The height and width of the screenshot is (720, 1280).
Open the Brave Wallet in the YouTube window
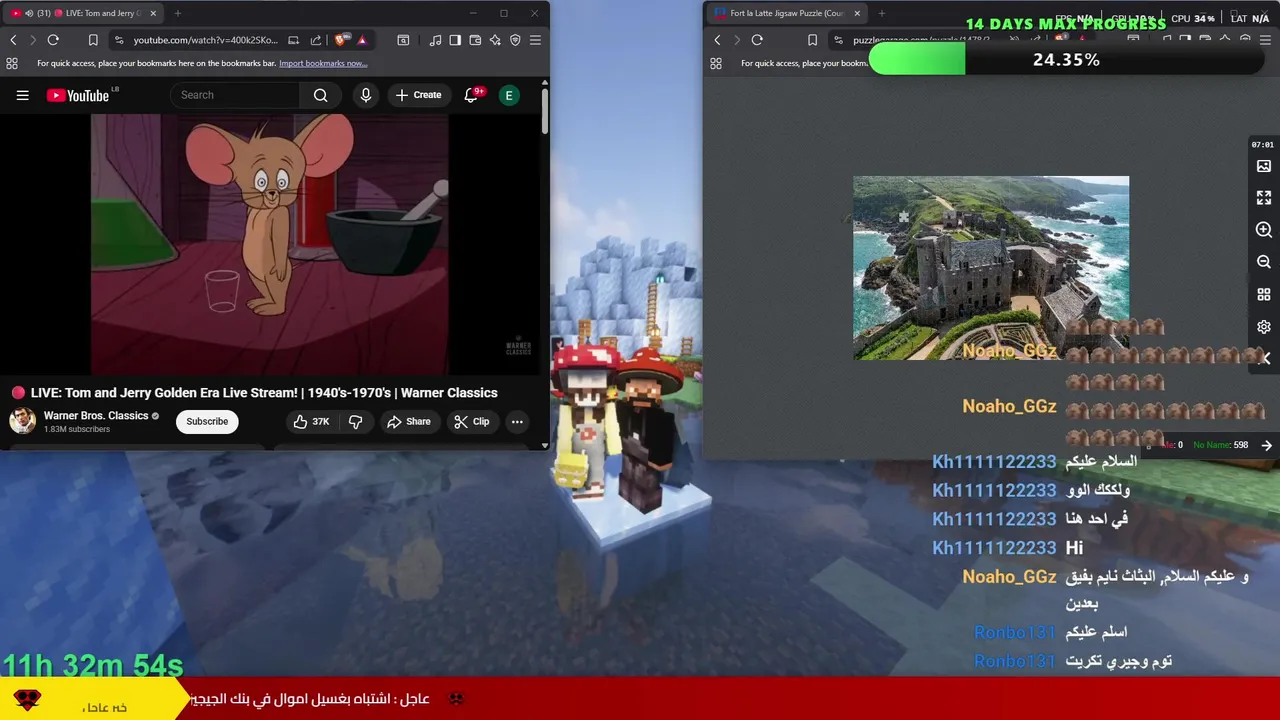click(x=475, y=40)
